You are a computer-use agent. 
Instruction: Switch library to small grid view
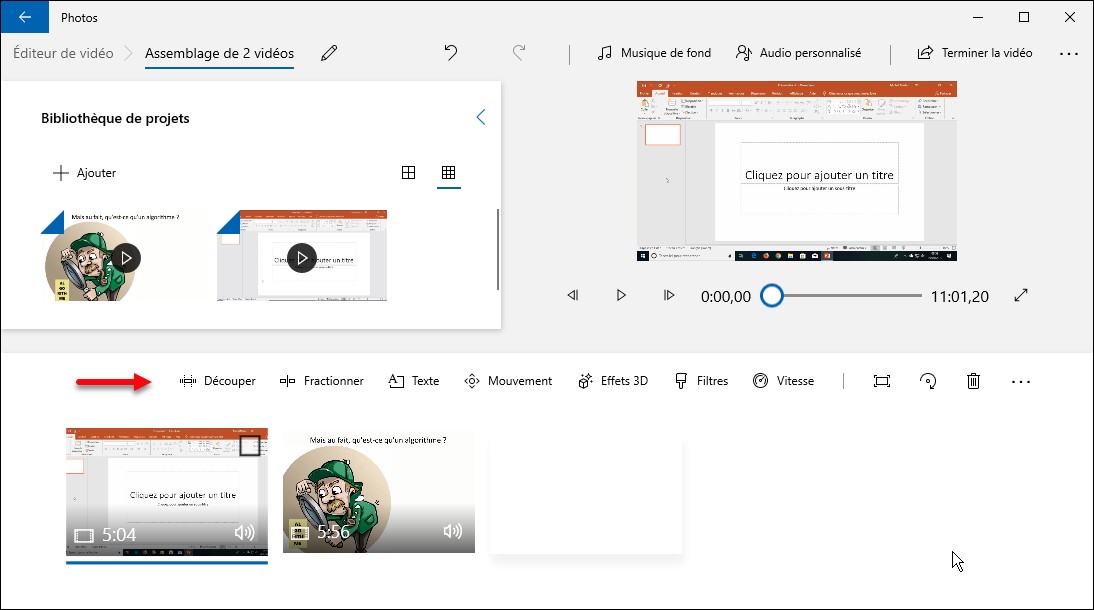pyautogui.click(x=448, y=173)
